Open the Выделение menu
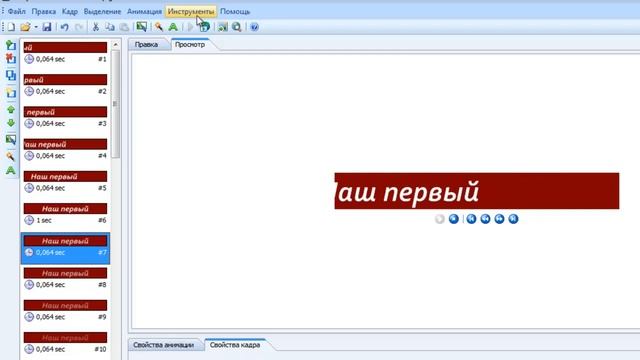640x360 pixels. pos(102,11)
